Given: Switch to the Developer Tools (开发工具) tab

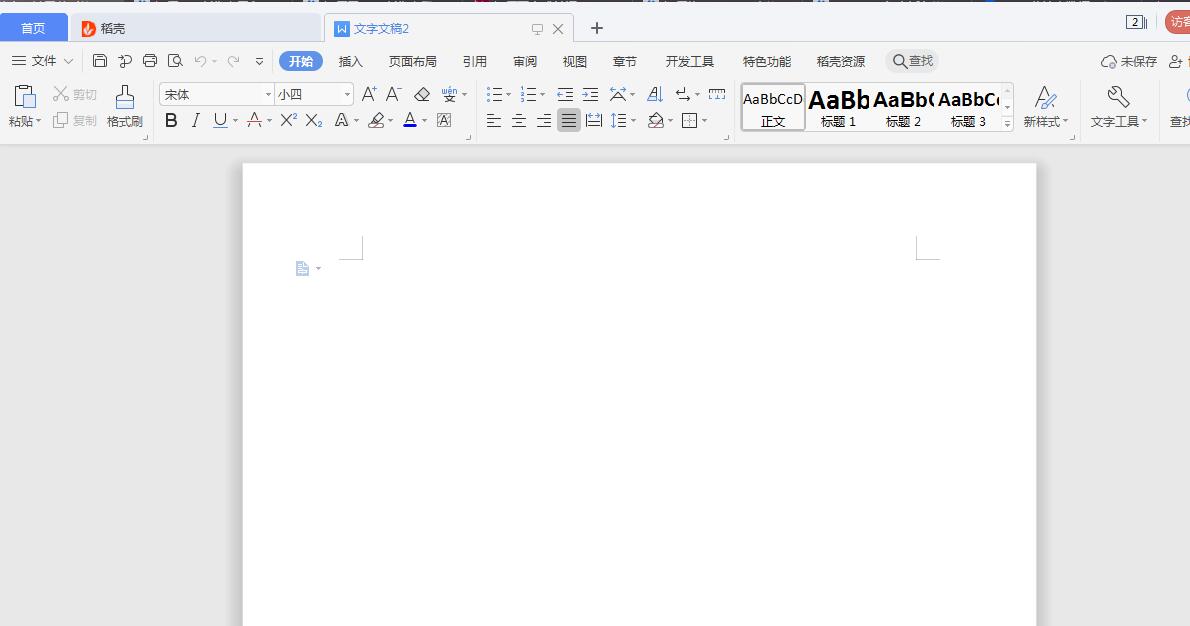Looking at the screenshot, I should [690, 61].
